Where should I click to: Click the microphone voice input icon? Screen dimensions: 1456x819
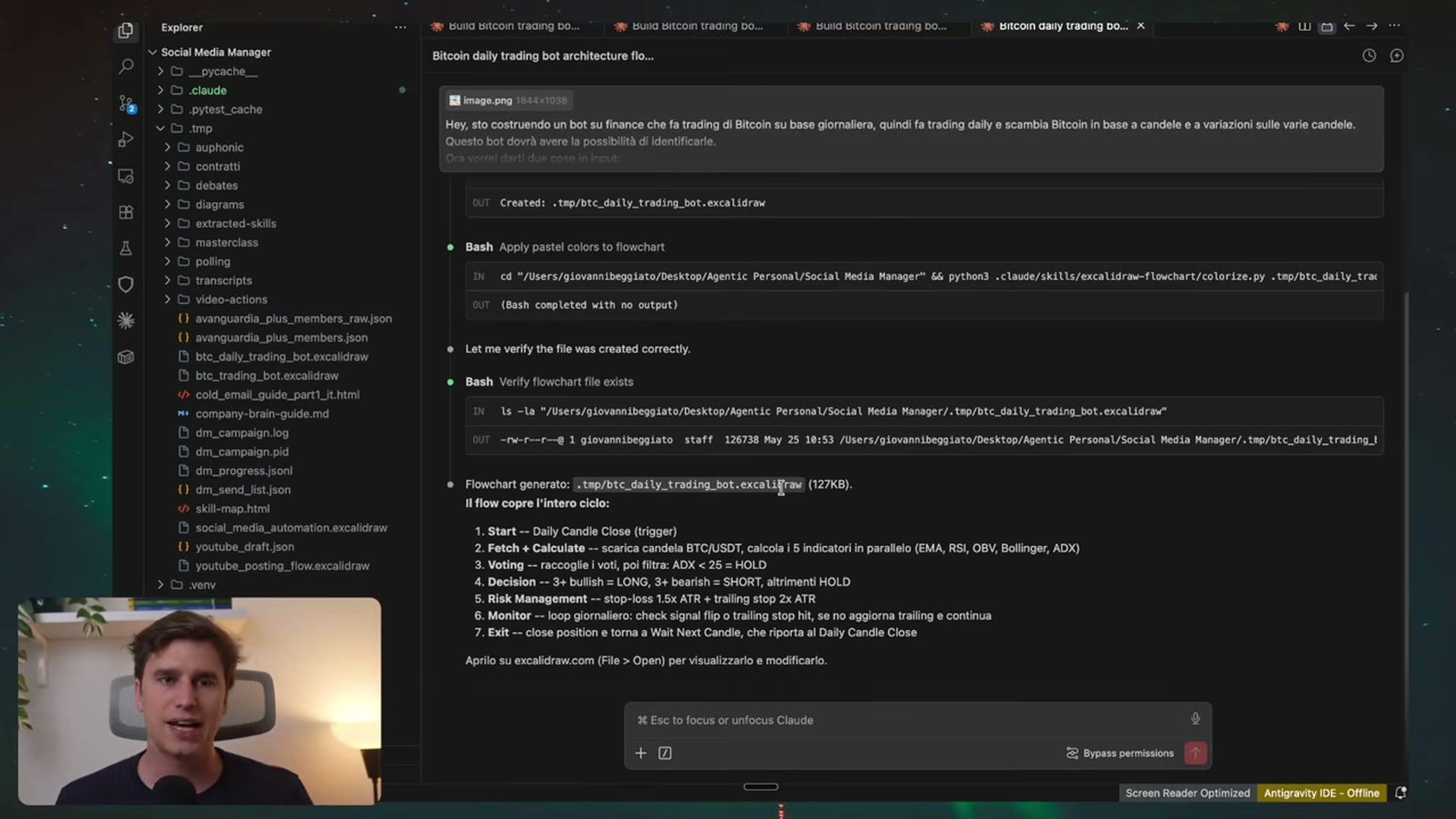click(1195, 719)
